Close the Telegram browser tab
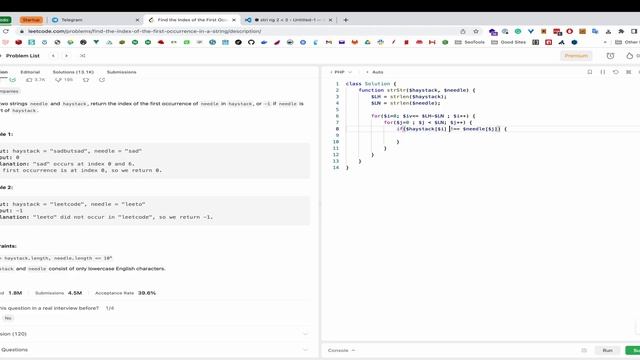 (x=137, y=20)
